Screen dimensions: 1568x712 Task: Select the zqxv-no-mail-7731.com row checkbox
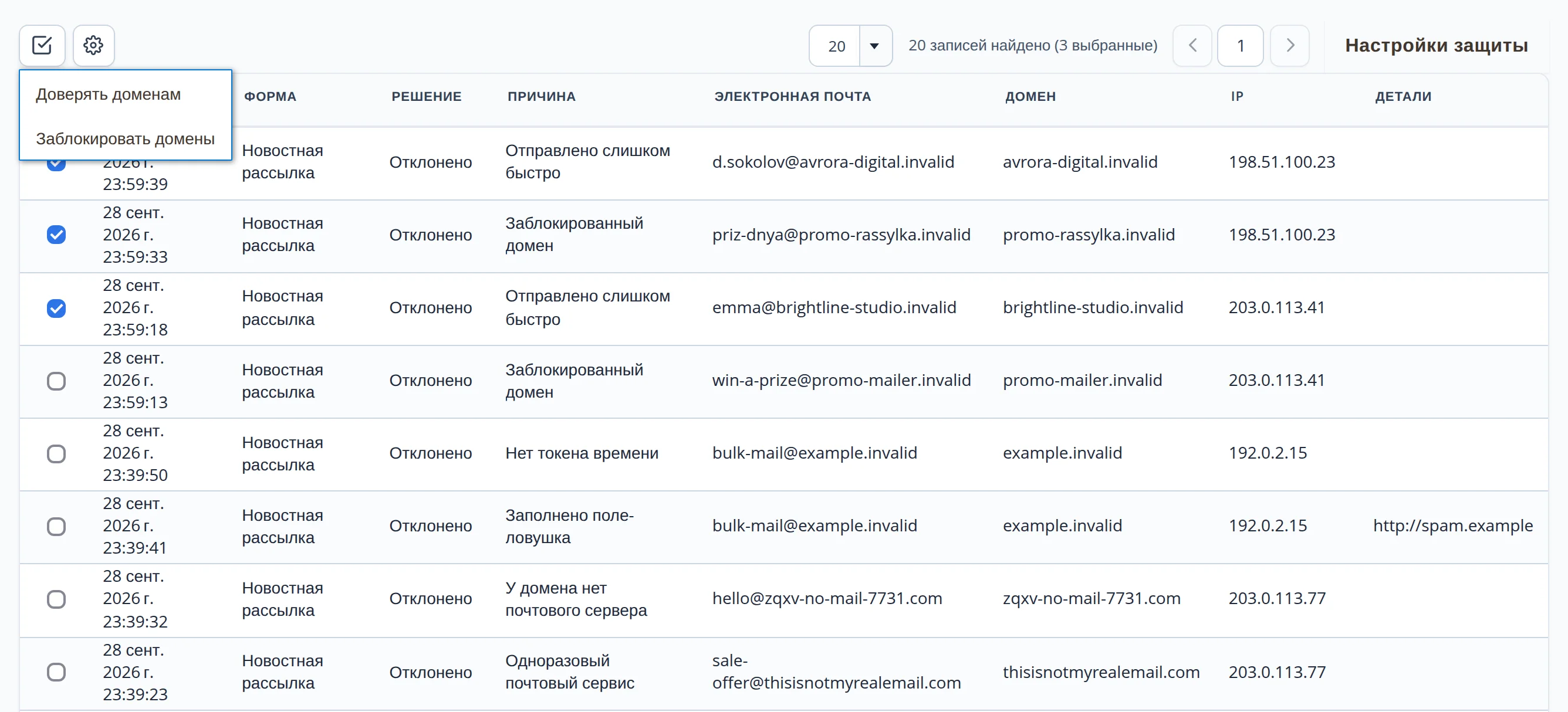click(56, 599)
